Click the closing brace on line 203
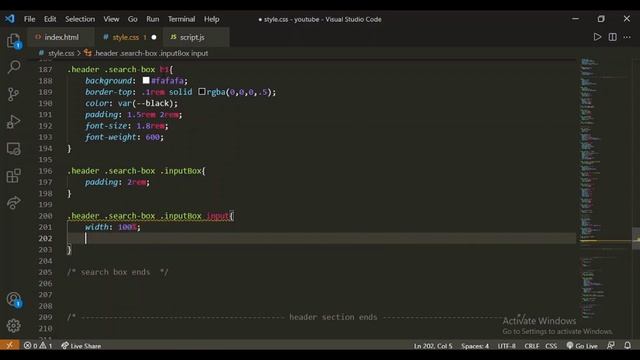Screen dimensions: 640x360 69,249
